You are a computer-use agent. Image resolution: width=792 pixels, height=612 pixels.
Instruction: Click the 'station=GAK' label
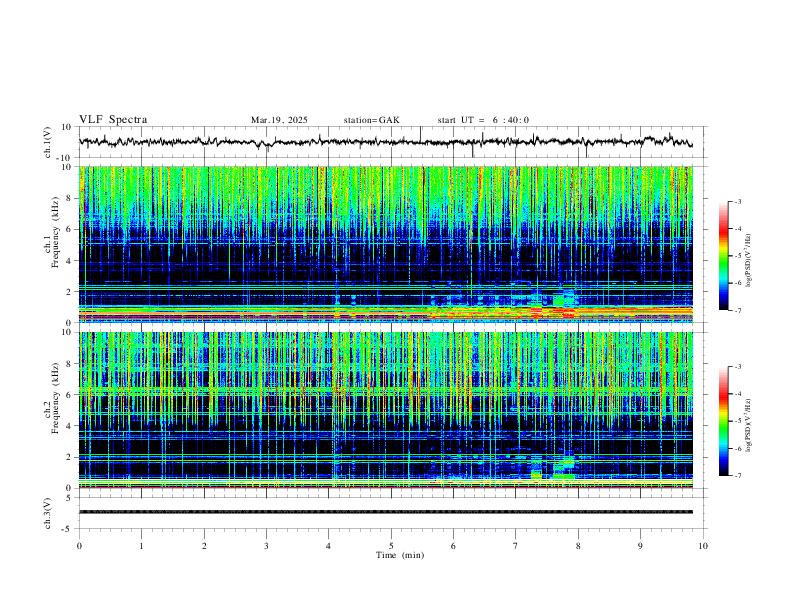point(372,120)
